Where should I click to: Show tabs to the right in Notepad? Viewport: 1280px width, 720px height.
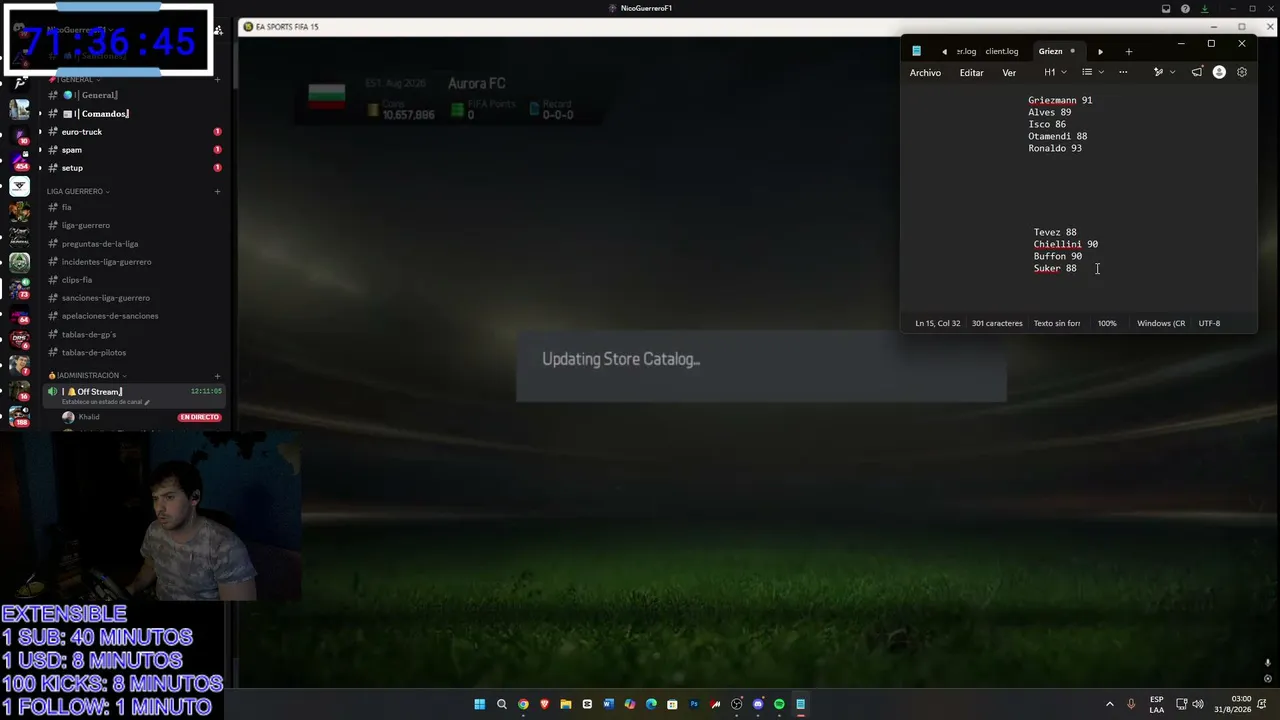(1100, 51)
